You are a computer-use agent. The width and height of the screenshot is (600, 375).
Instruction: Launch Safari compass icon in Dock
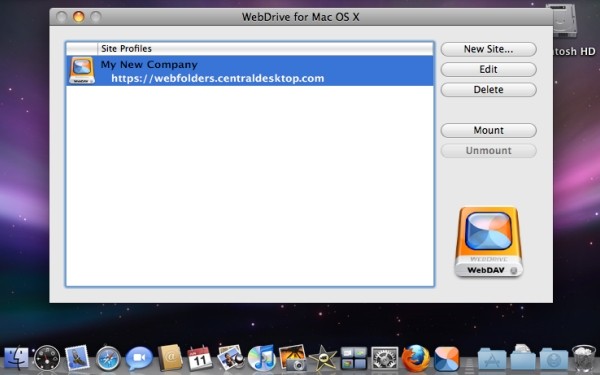point(108,359)
